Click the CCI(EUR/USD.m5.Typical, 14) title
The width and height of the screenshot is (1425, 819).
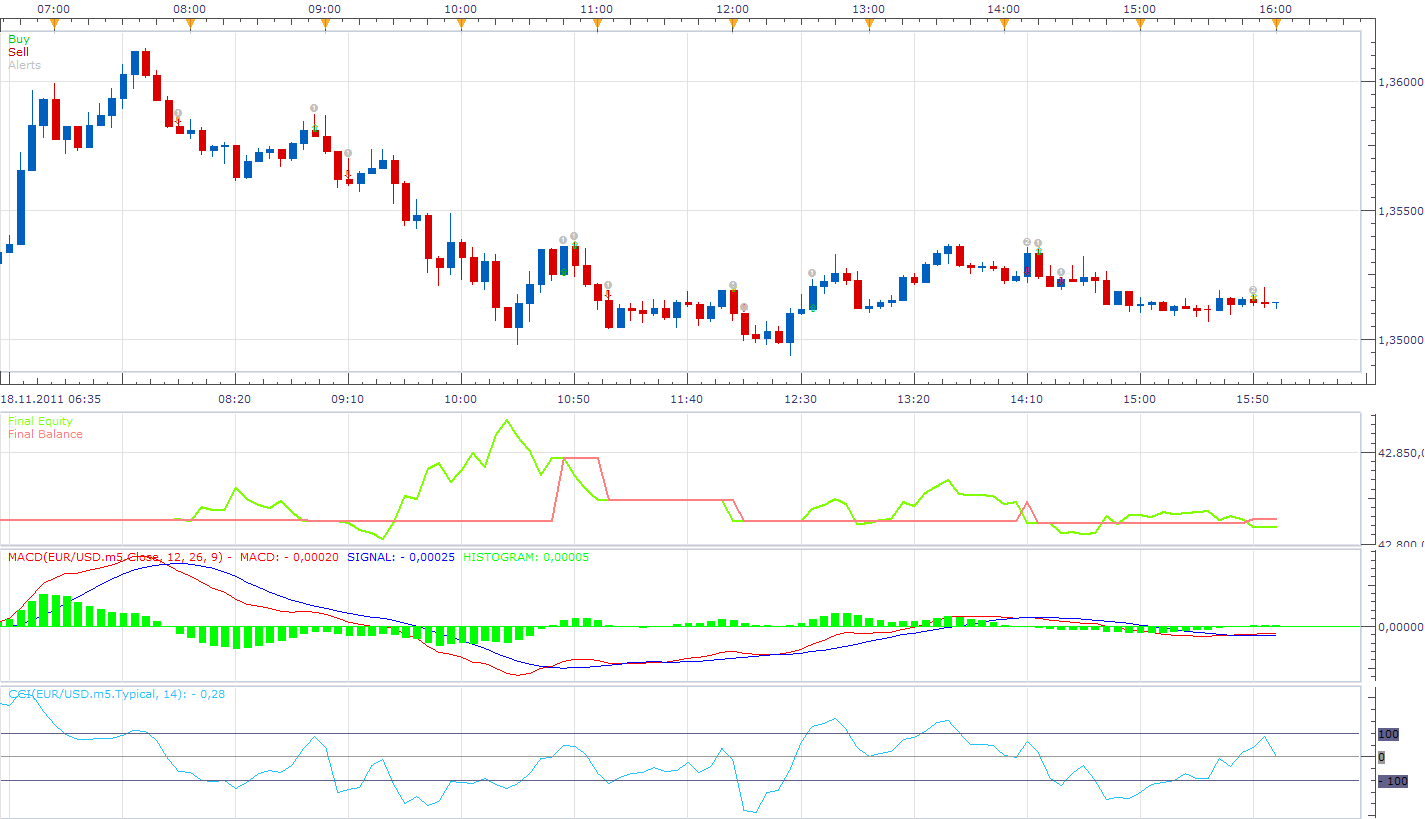click(116, 694)
